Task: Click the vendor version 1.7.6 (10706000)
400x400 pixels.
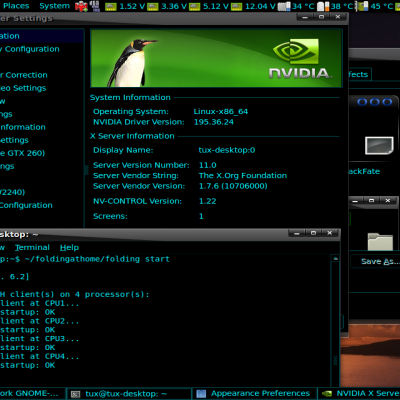Action: pos(233,186)
